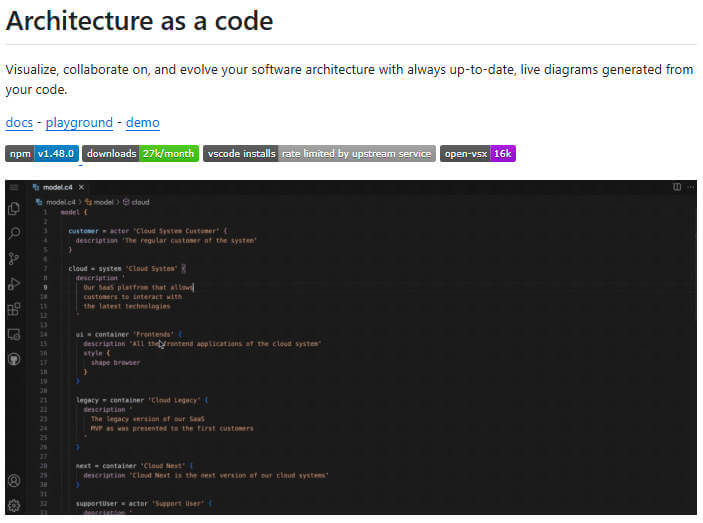Click the 'Architecture as a code' heading

[139, 21]
